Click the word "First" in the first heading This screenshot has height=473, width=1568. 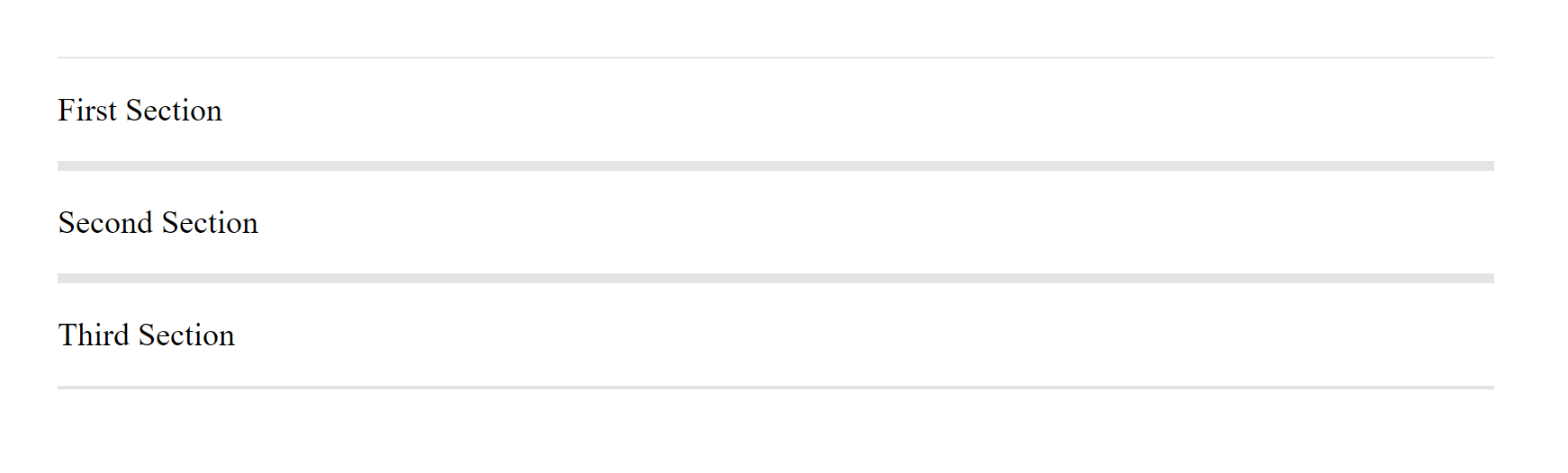click(87, 110)
